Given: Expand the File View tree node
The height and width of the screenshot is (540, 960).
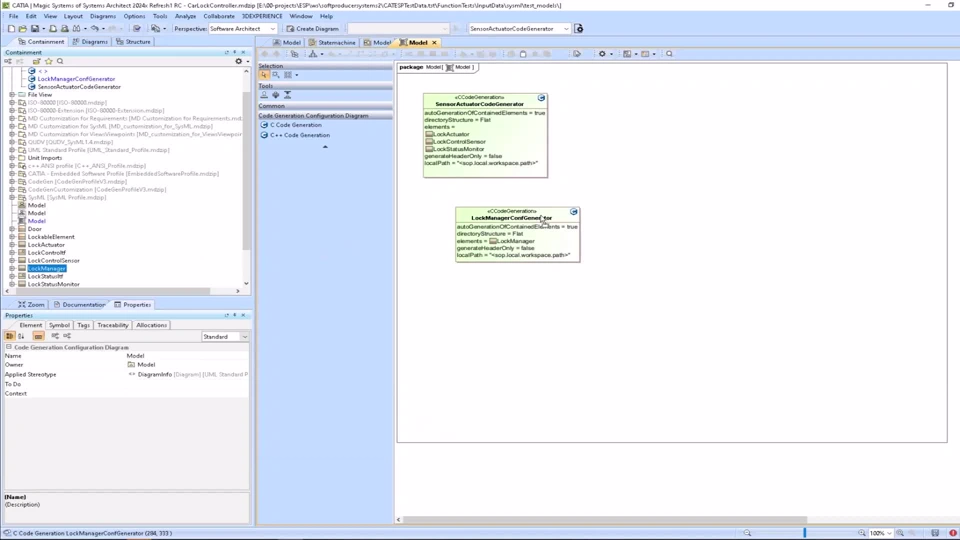Looking at the screenshot, I should pyautogui.click(x=12, y=95).
